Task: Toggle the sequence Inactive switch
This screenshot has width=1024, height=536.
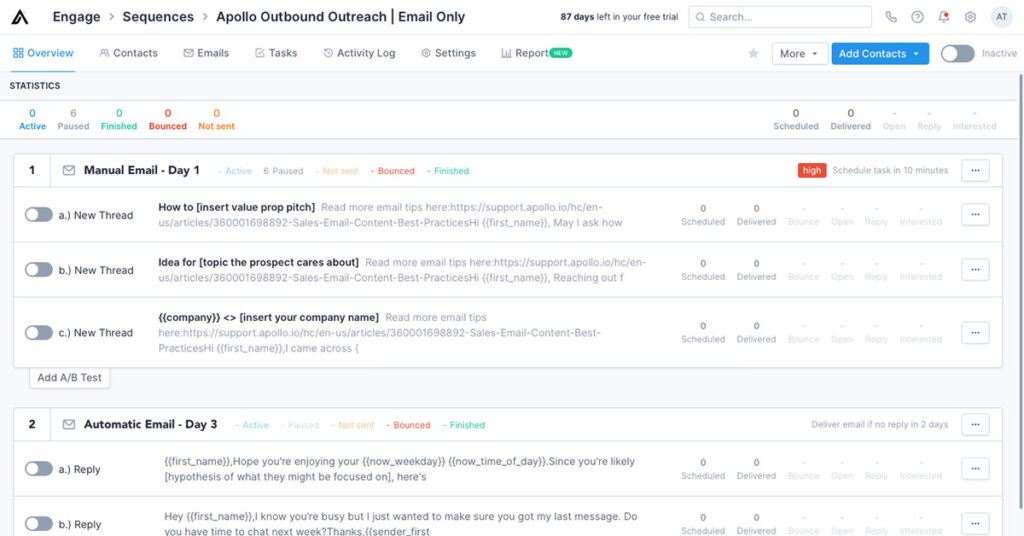Action: coord(957,54)
